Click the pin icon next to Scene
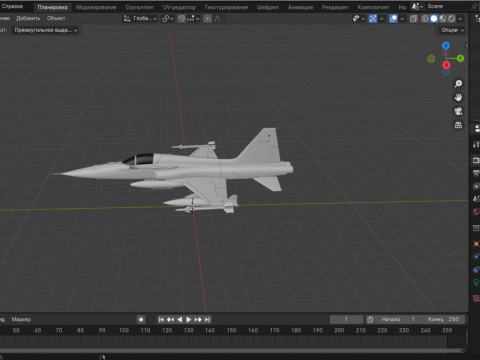This screenshot has width=480, height=360. click(x=475, y=6)
